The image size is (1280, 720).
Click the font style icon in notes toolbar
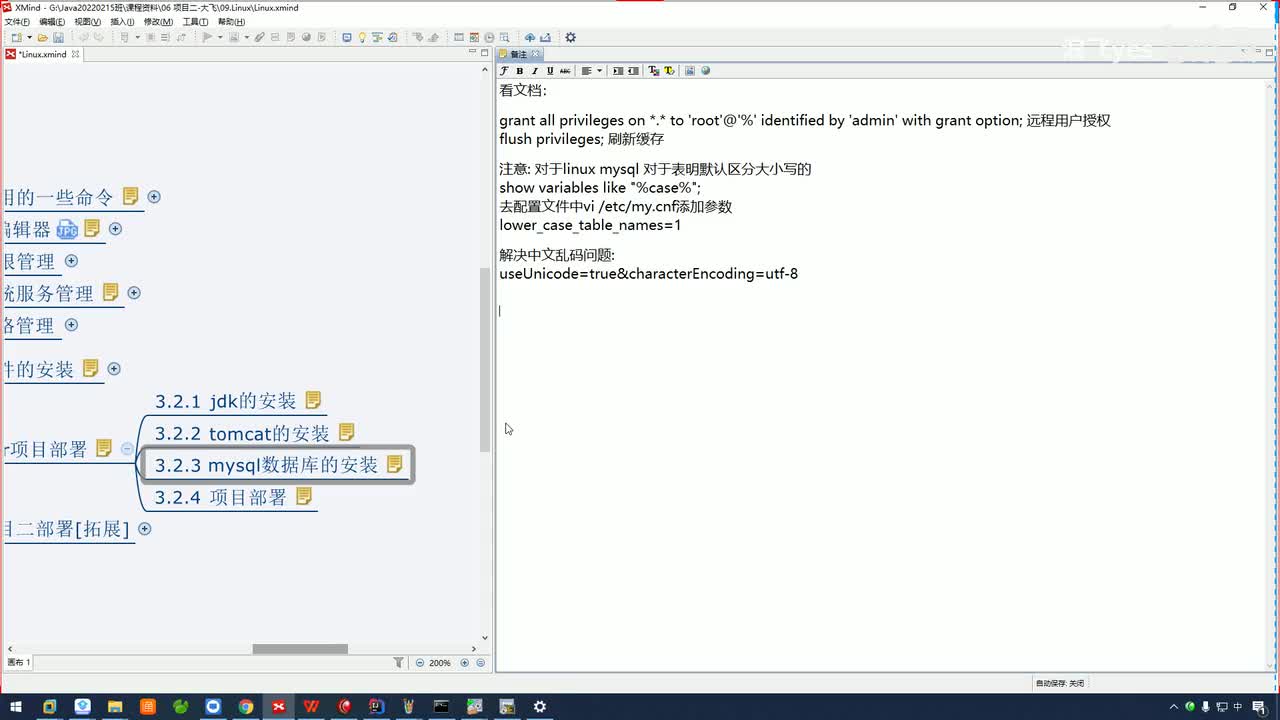click(x=504, y=71)
